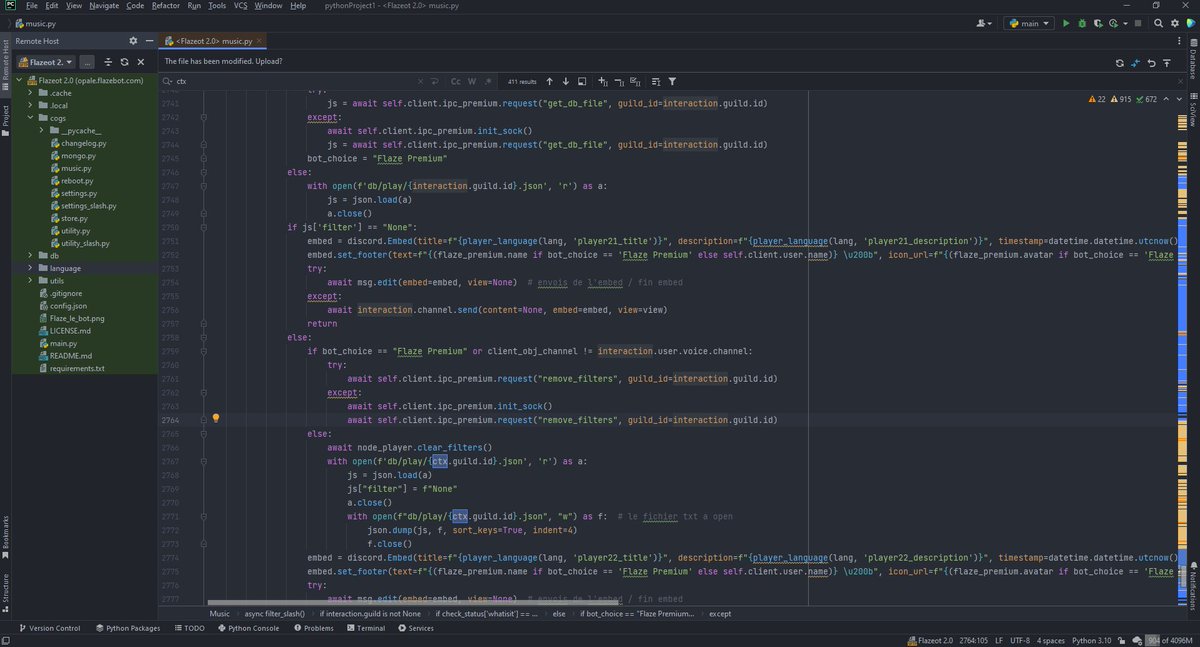The width and height of the screenshot is (1200, 647).
Task: Click the memory indicator 904 of 4096M
Action: 1168,639
